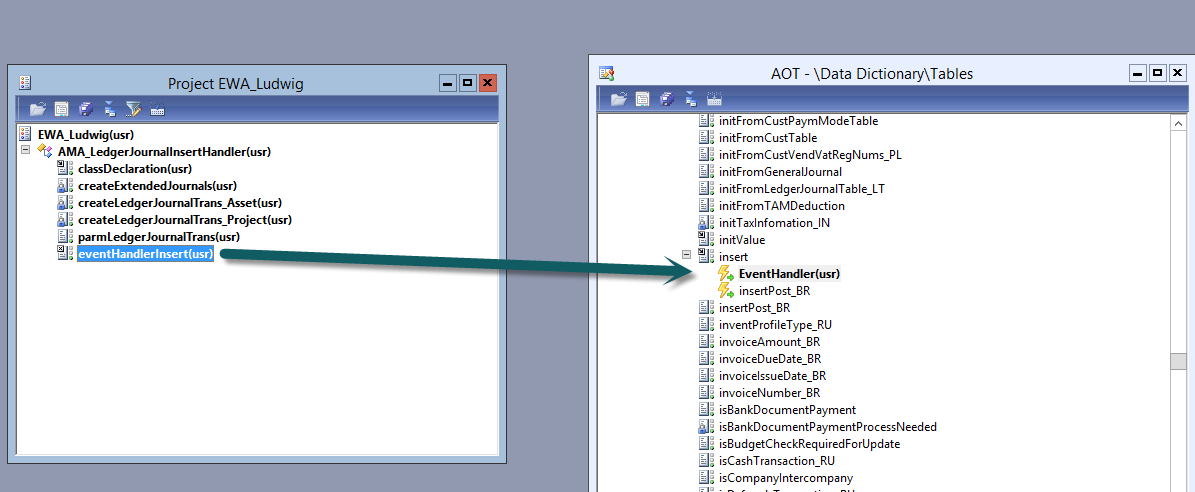The height and width of the screenshot is (492, 1195).
Task: Select insertPost_BR event handler under insert
Action: click(774, 291)
